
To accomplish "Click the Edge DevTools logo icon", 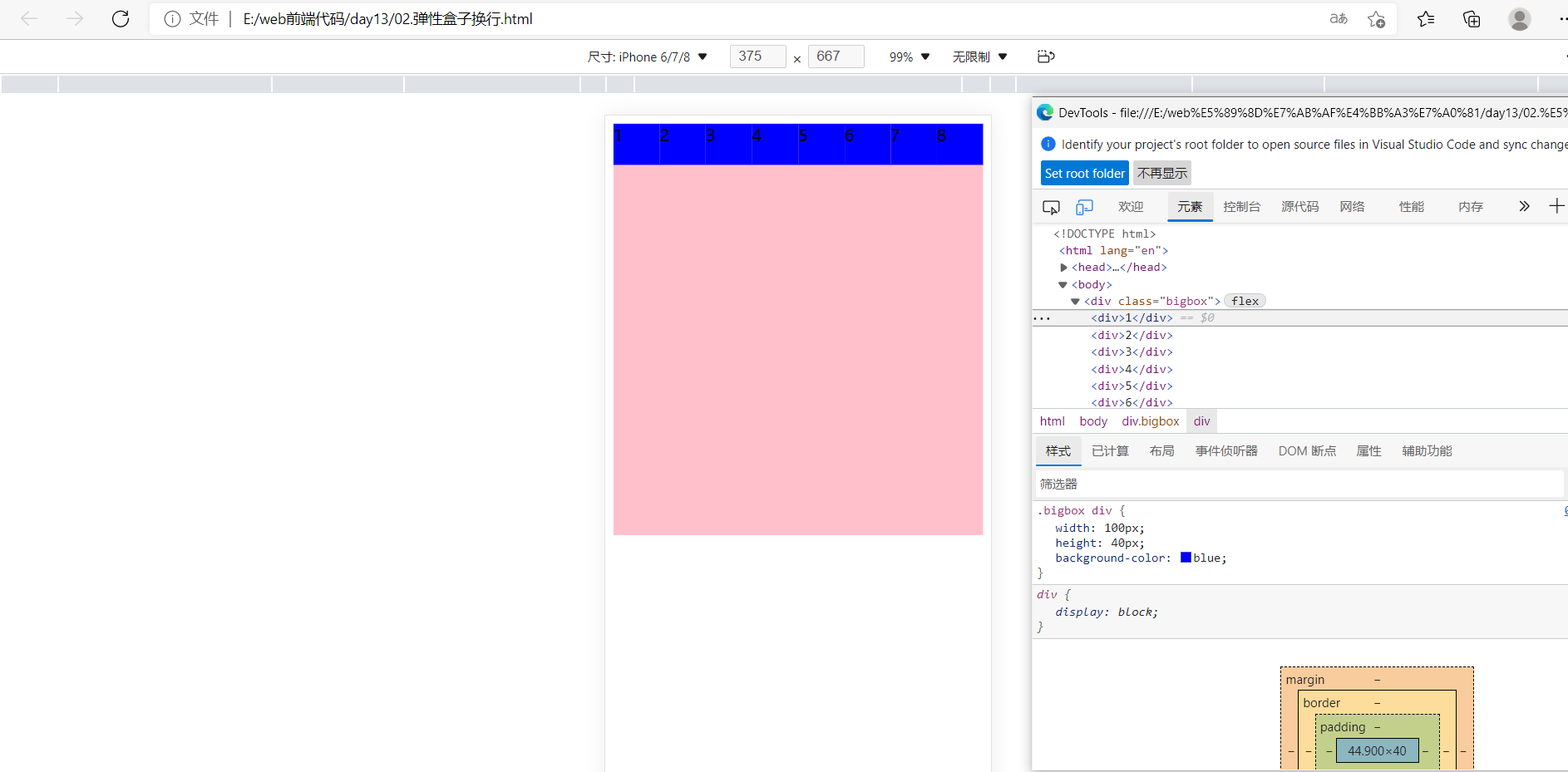I will click(1045, 112).
